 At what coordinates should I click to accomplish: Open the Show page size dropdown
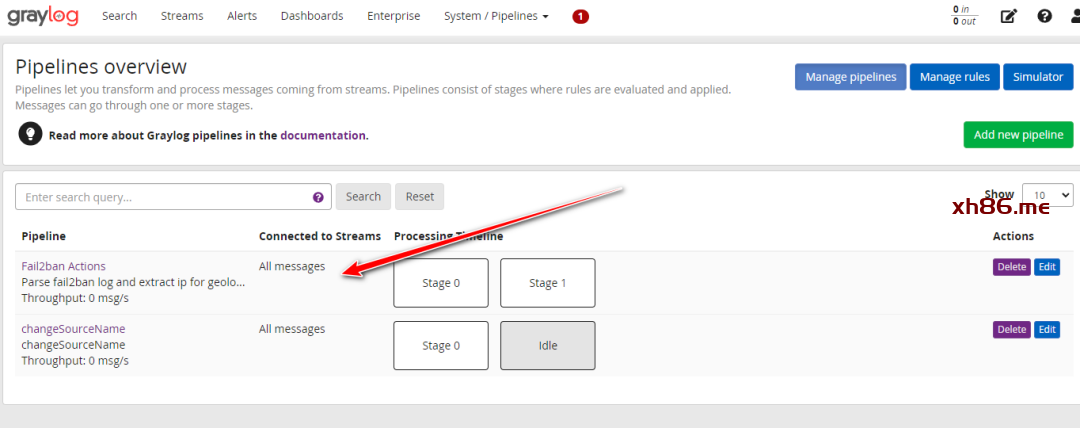click(x=1047, y=195)
